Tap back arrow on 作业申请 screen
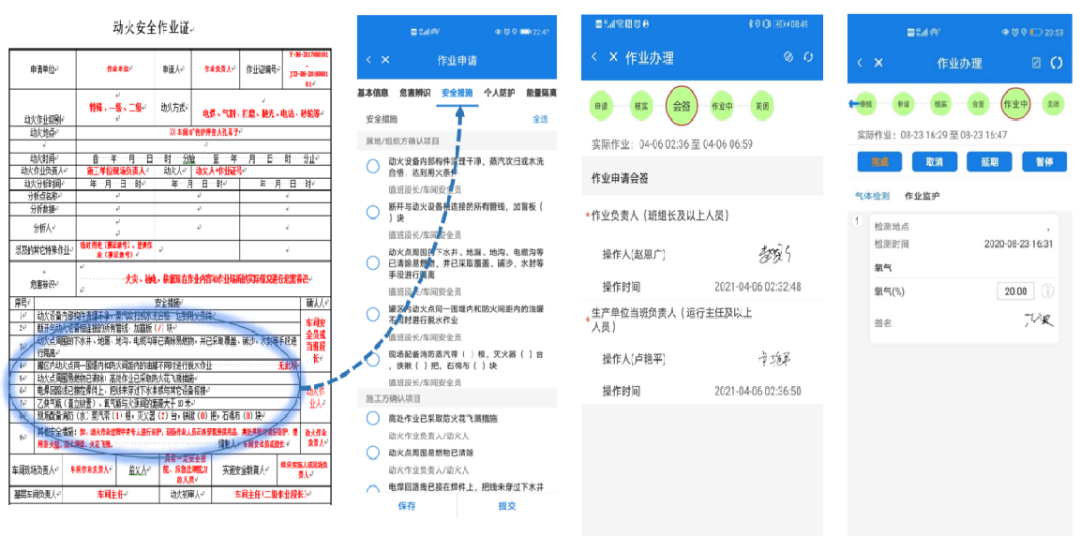The width and height of the screenshot is (1080, 536). tap(369, 59)
